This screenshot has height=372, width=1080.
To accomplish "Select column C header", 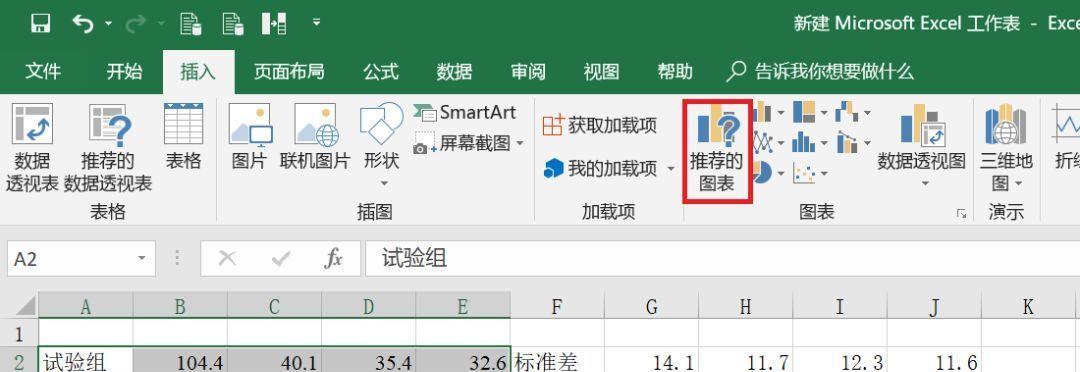I will click(274, 306).
